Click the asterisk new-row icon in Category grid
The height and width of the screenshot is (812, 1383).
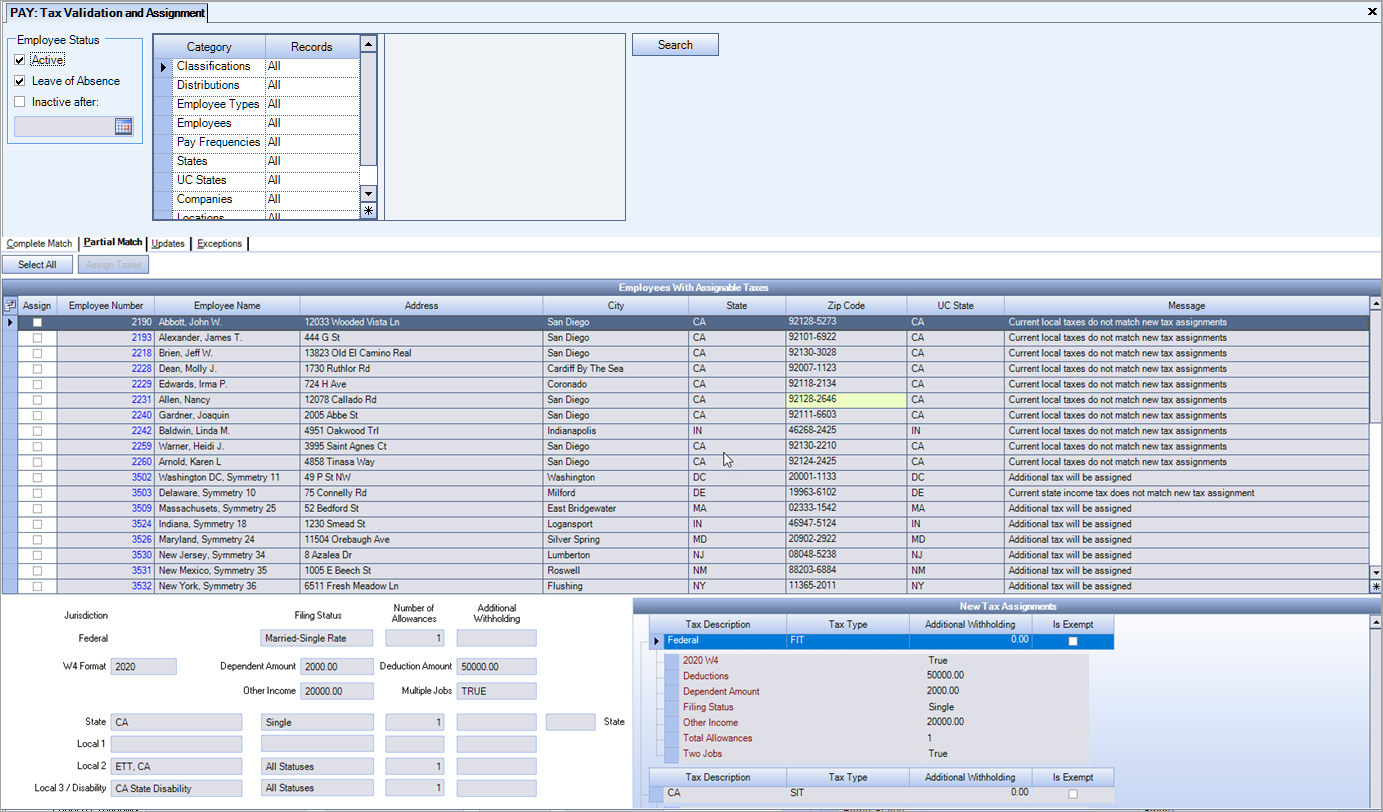point(367,209)
